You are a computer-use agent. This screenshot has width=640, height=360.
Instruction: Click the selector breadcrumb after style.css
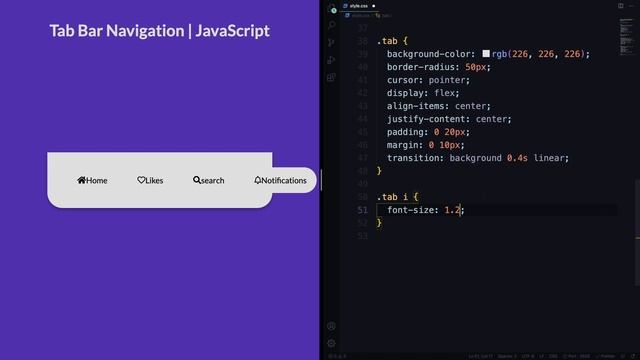tap(383, 16)
